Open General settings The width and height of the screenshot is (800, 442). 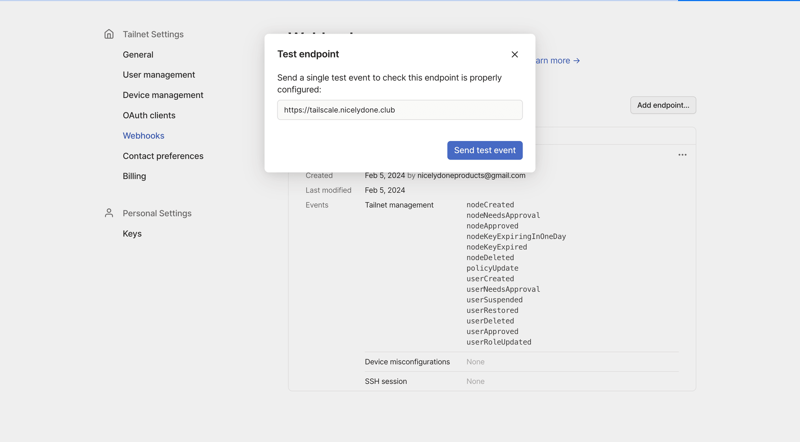138,55
